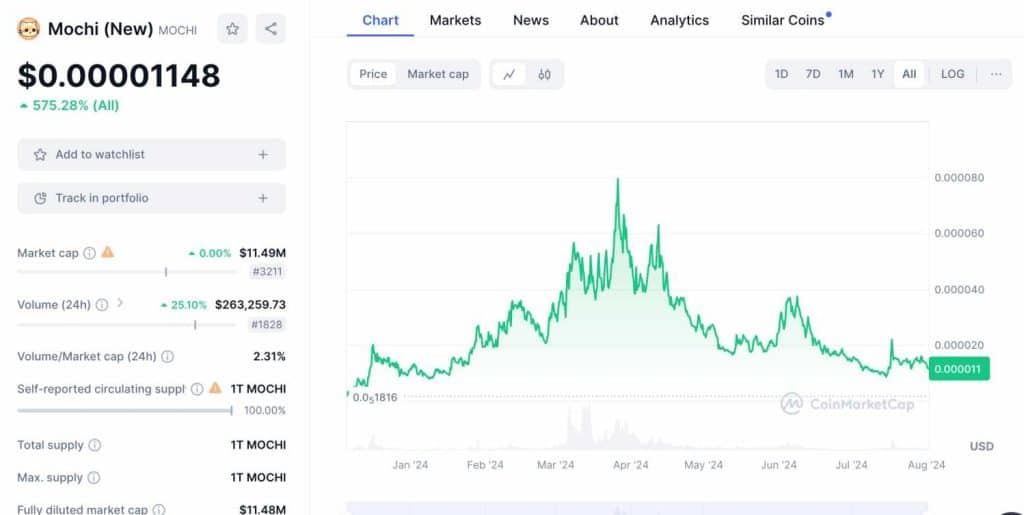1024x515 pixels.
Task: Click the Volume rank slider bar
Action: (x=127, y=324)
